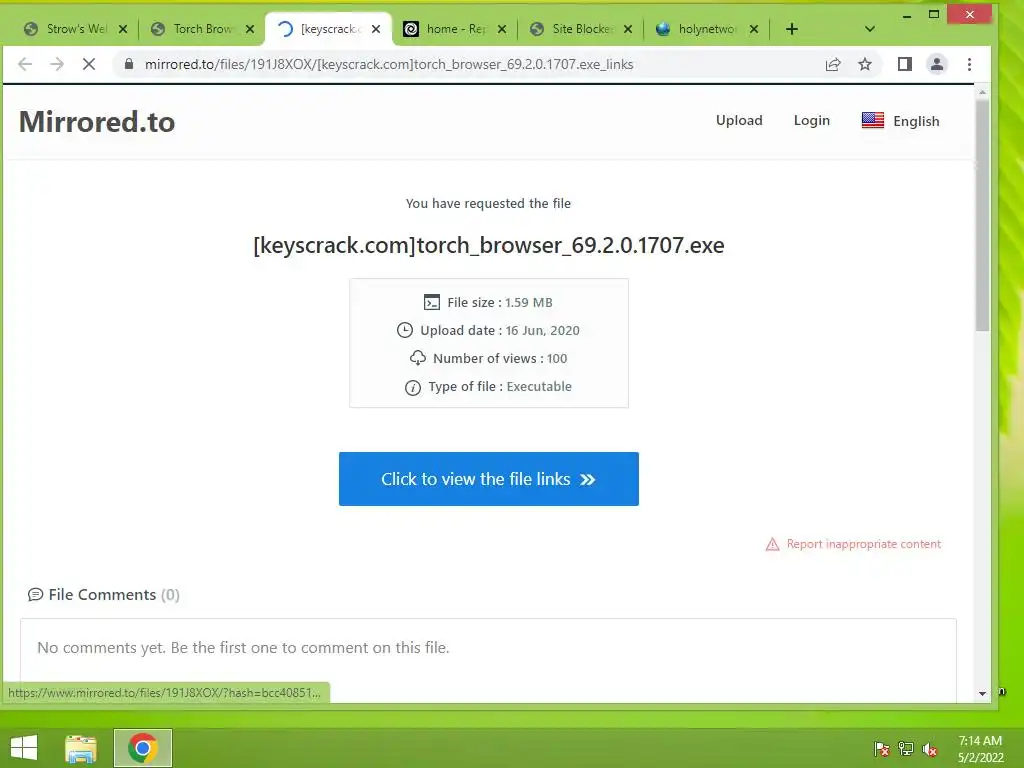The image size is (1024, 768).
Task: Select the active keyscrack tab
Action: click(x=328, y=29)
